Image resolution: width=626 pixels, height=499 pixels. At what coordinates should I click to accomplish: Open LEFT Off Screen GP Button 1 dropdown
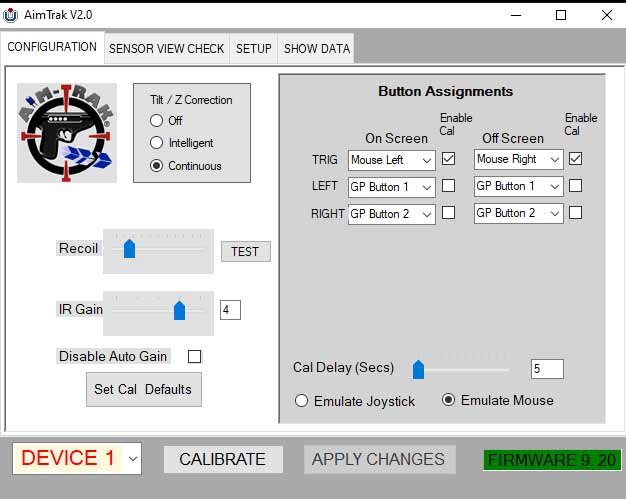pos(519,186)
